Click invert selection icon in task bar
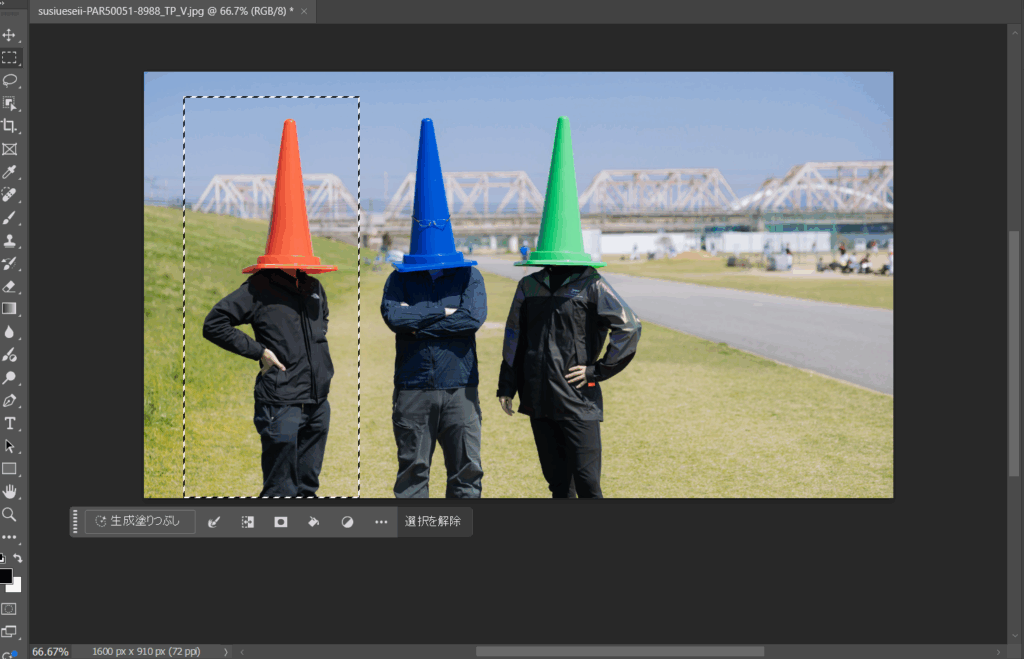This screenshot has width=1024, height=659. 247,522
